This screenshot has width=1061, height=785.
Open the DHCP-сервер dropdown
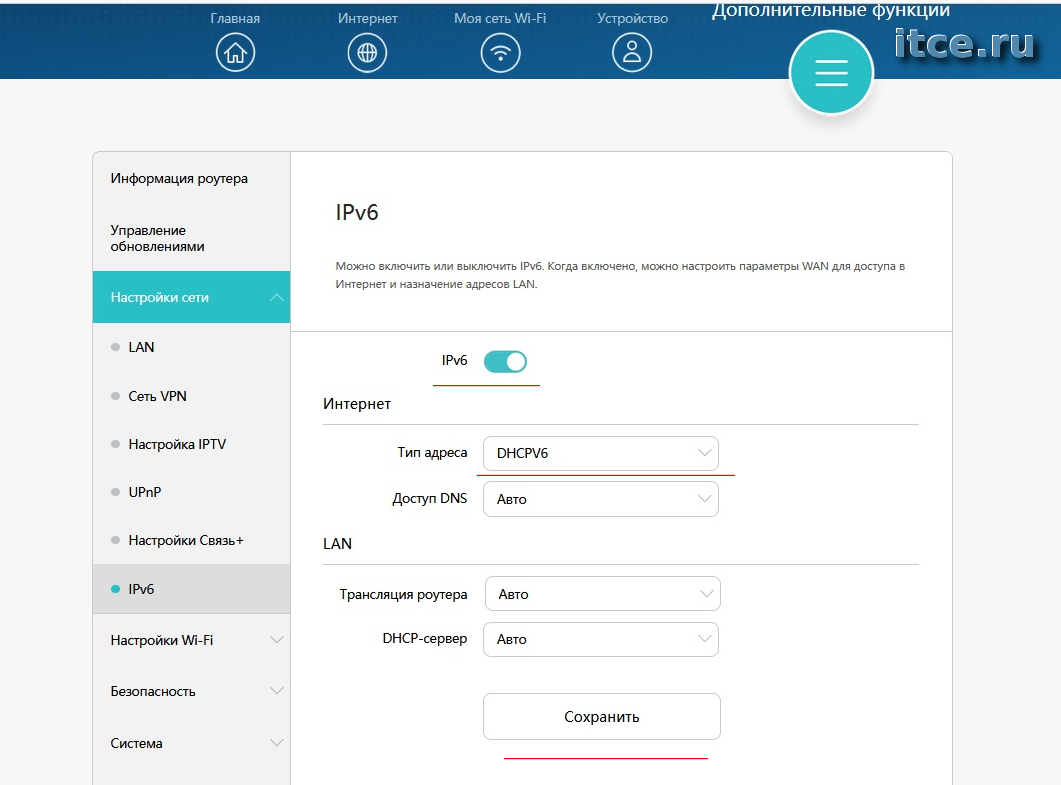[x=600, y=639]
